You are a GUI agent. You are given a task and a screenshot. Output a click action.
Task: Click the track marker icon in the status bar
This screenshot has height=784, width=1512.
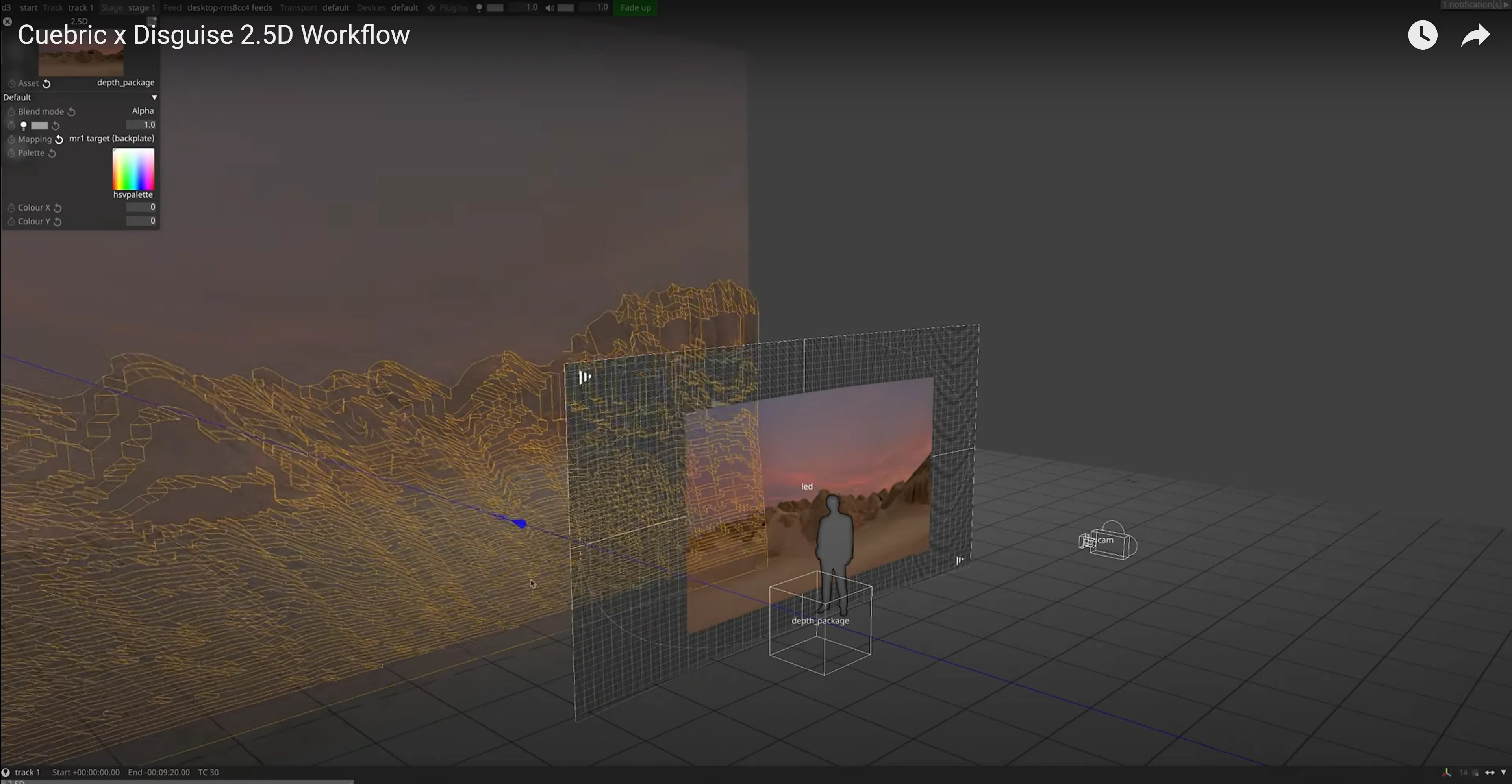tap(5, 772)
